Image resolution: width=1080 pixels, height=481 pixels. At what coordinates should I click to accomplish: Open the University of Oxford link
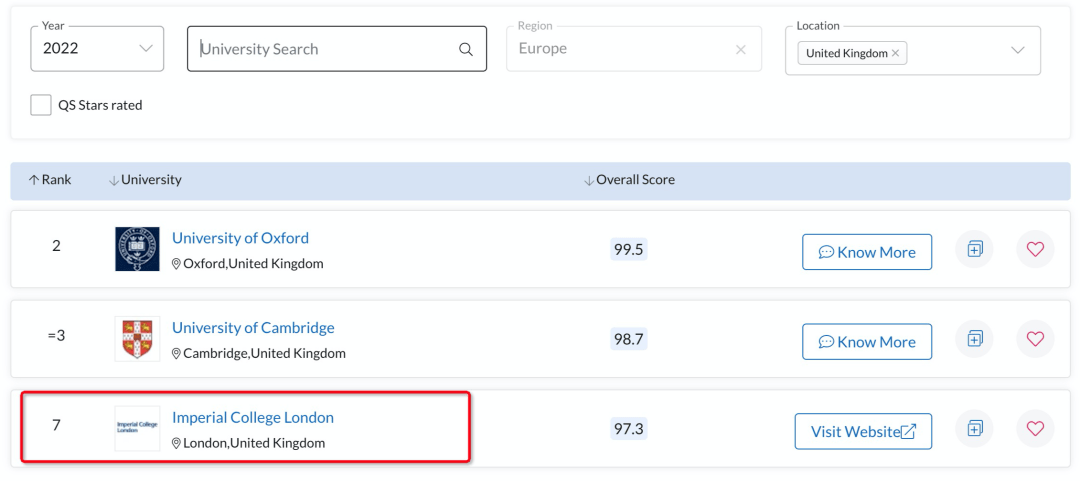pyautogui.click(x=240, y=238)
